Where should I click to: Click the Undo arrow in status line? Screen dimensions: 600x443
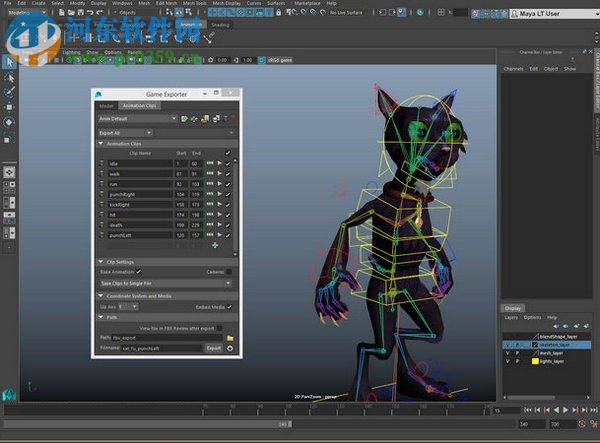90,13
